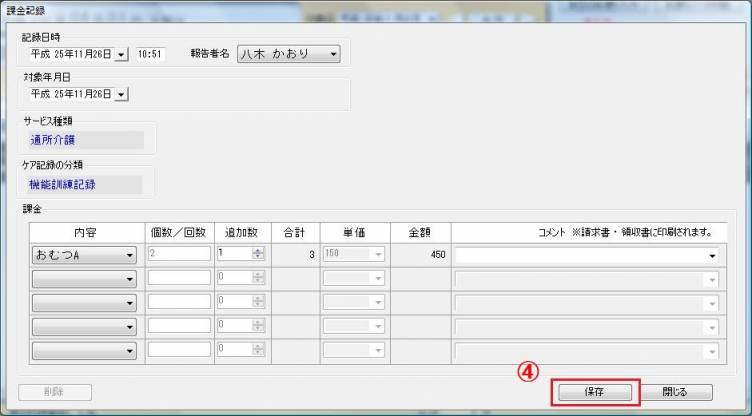The image size is (752, 416).
Task: Click the second row 個数/回数 field
Action: coord(179,278)
